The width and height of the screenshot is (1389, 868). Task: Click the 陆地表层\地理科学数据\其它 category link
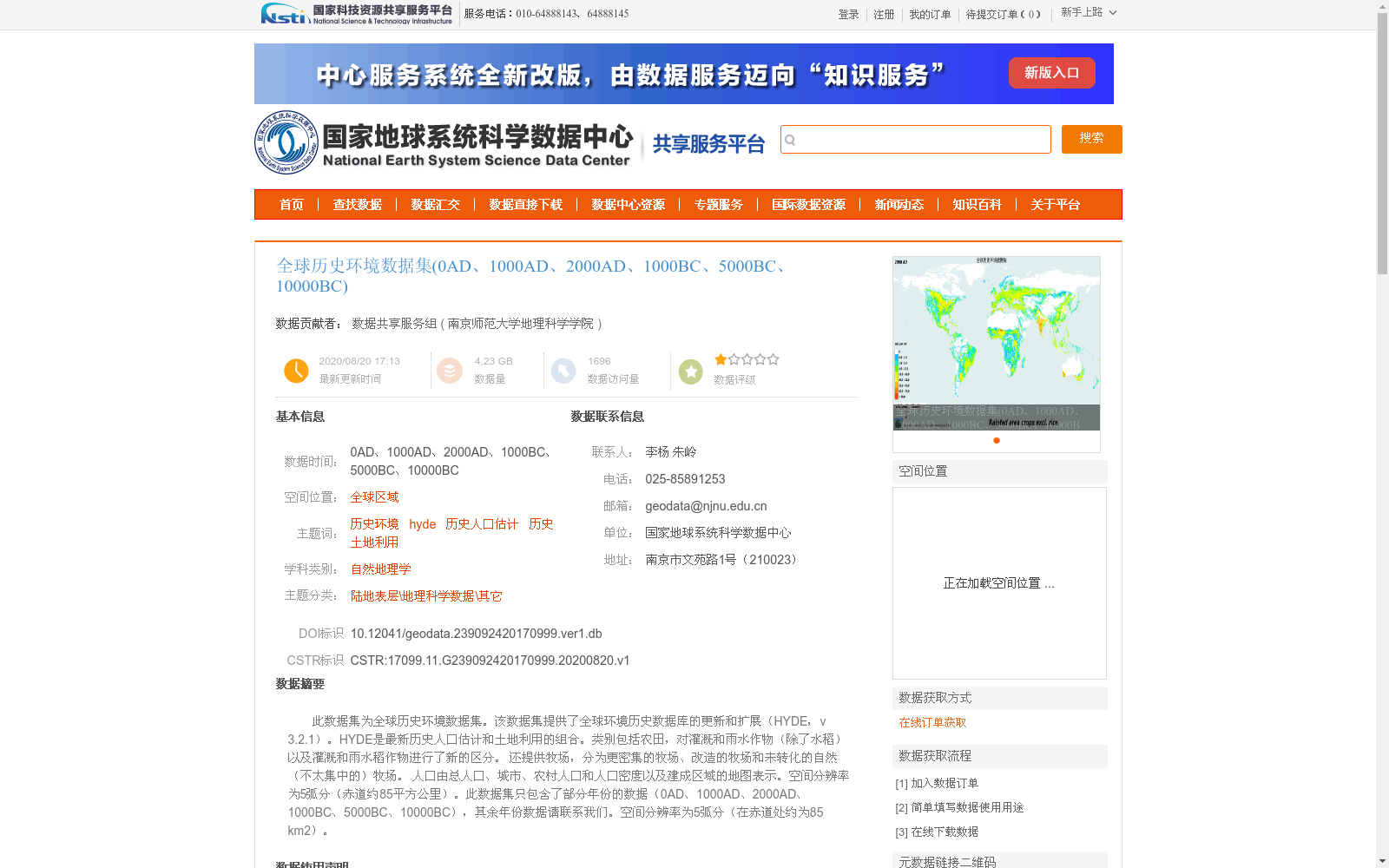point(426,596)
